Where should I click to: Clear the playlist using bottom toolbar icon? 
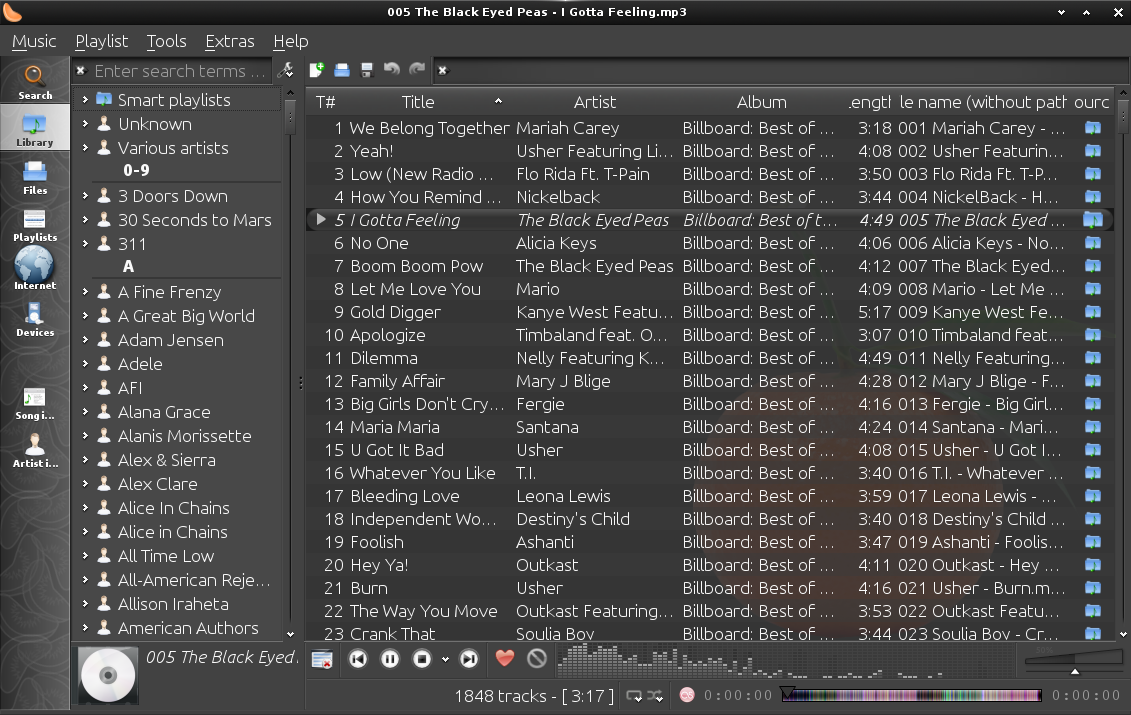pyautogui.click(x=322, y=659)
